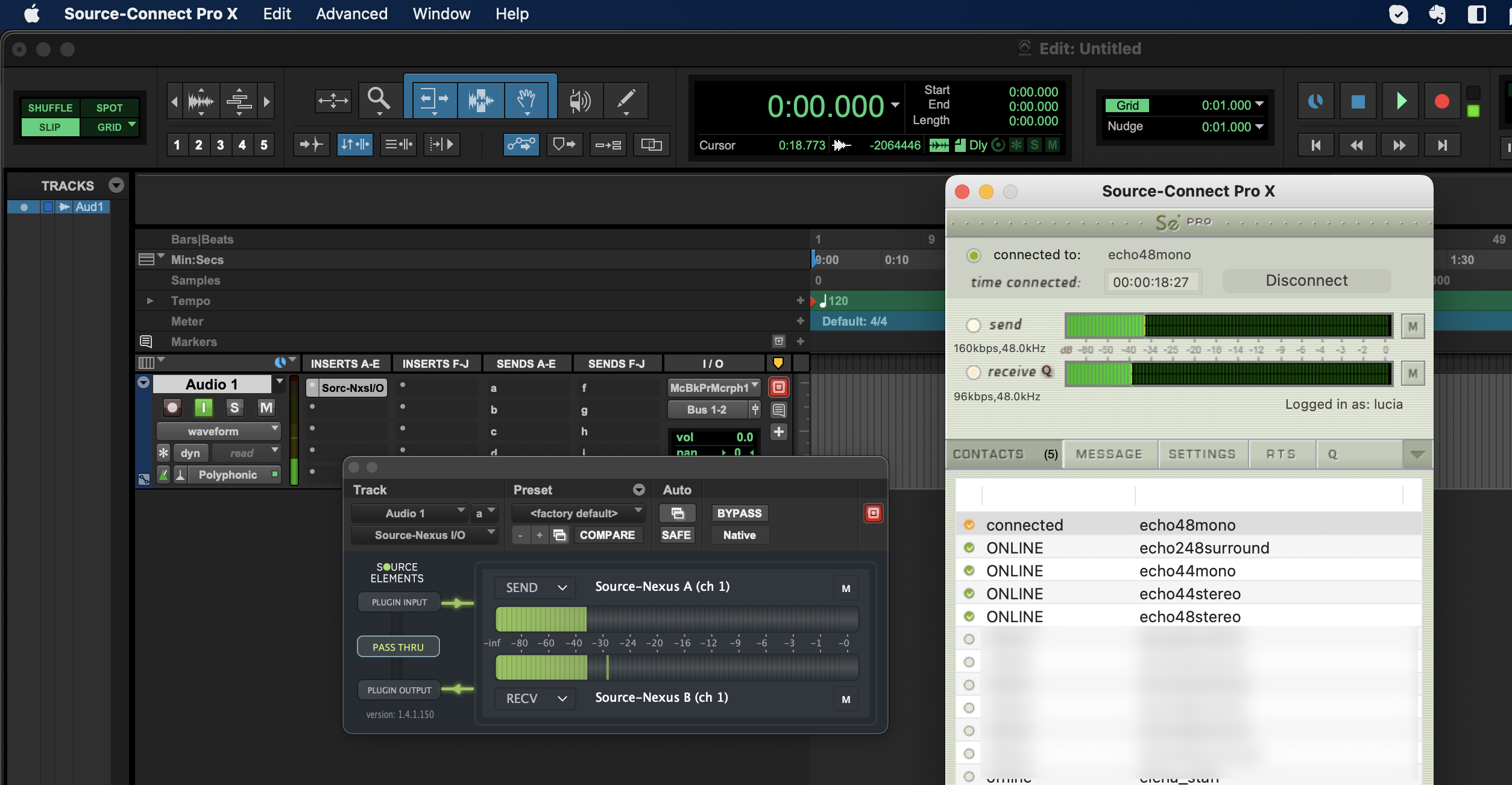Choose the Pencil tool
The image size is (1512, 785).
coord(626,99)
